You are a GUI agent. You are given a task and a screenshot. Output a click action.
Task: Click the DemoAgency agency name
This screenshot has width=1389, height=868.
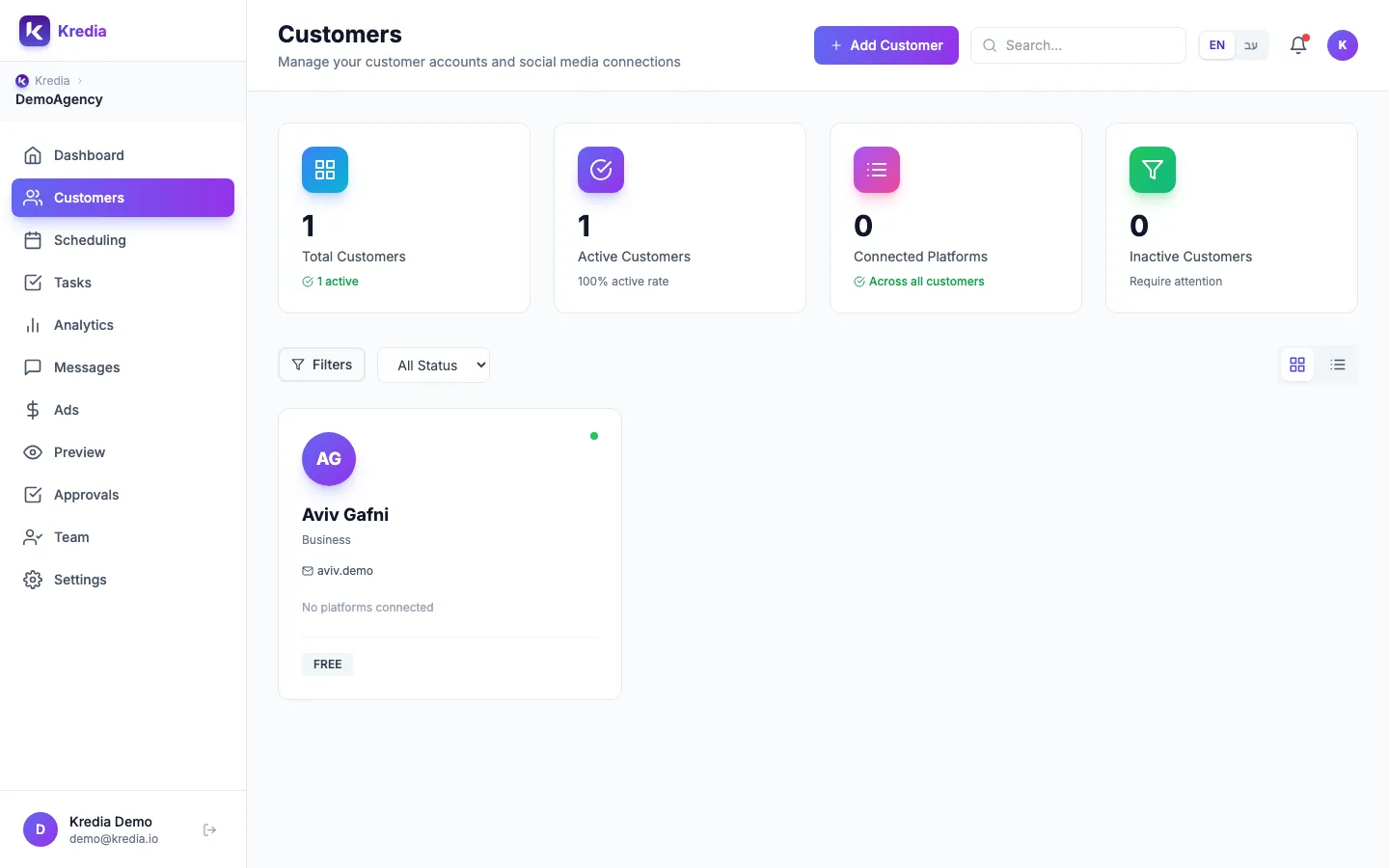(59, 99)
